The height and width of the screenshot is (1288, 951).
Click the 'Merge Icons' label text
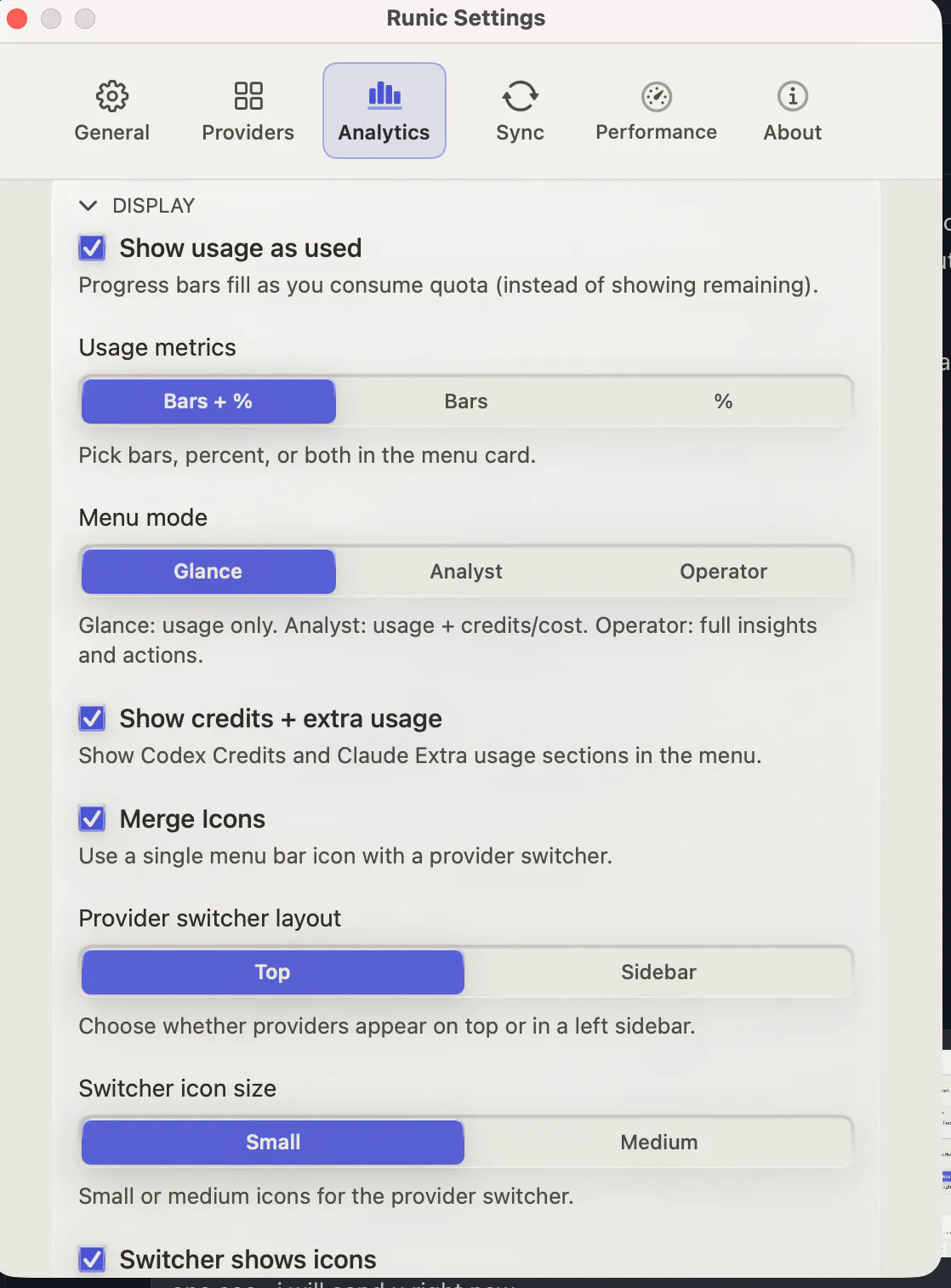193,819
